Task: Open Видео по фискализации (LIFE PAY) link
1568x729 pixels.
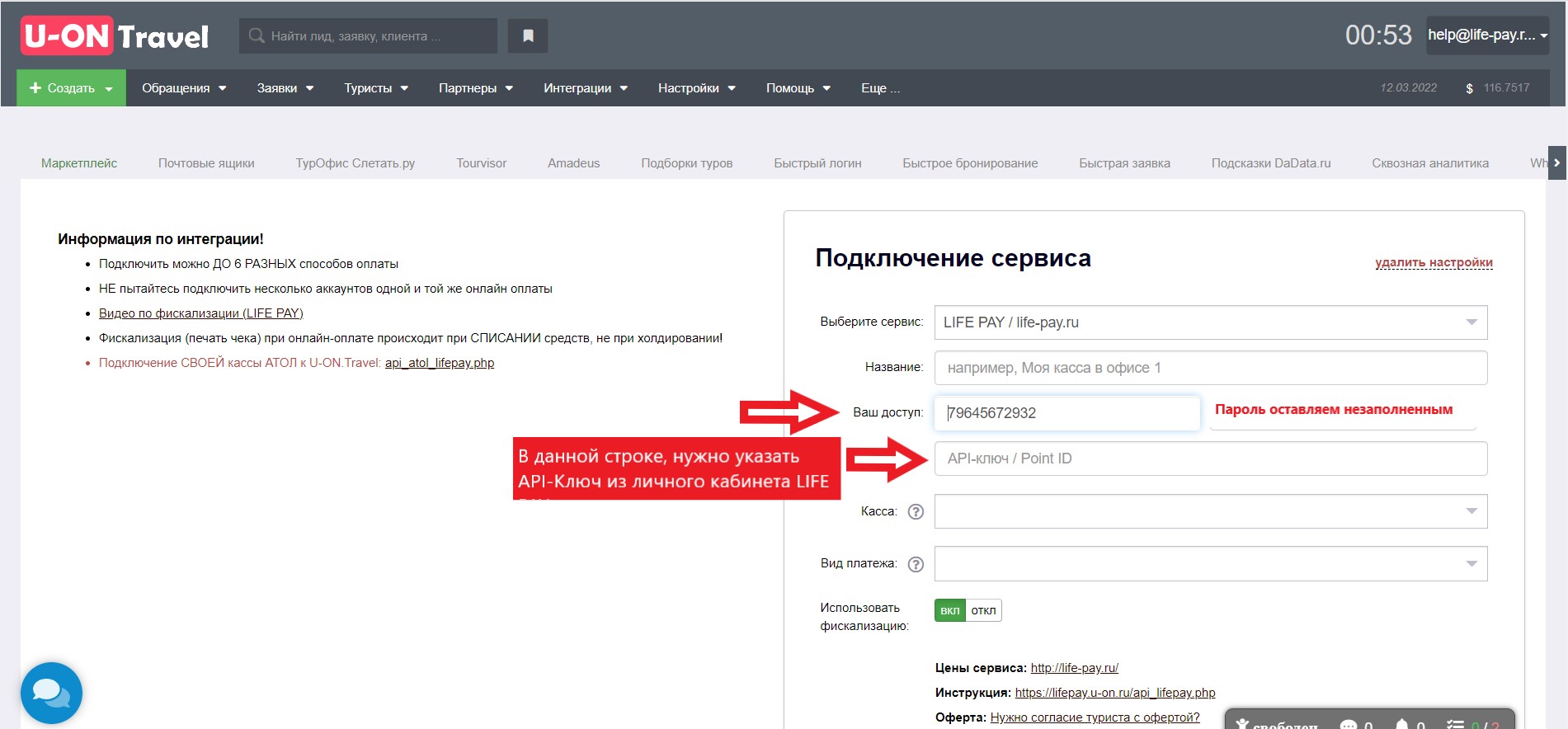Action: click(201, 313)
